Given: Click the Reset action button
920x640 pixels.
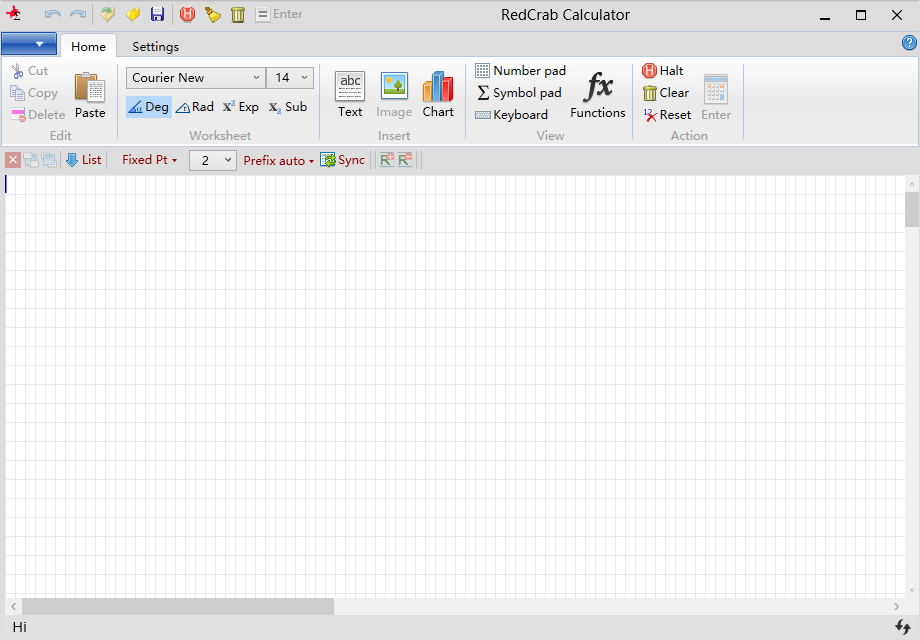Looking at the screenshot, I should click(667, 115).
